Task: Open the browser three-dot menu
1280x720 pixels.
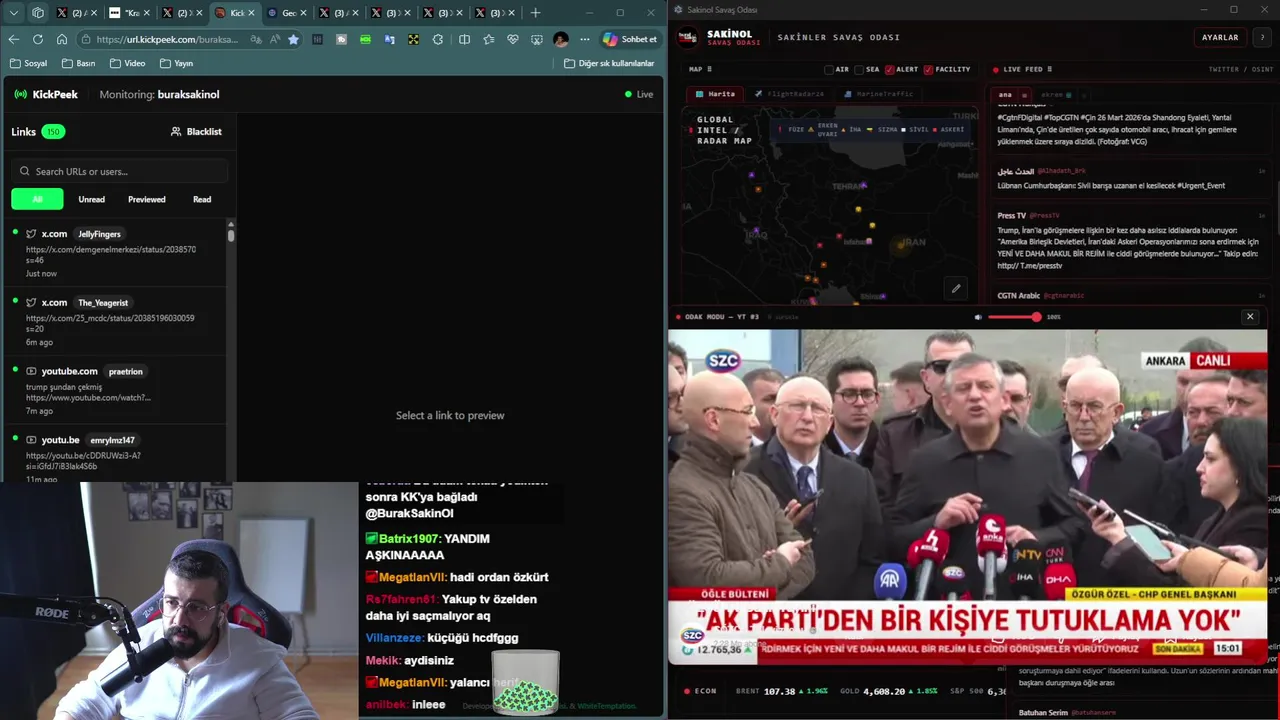Action: click(x=585, y=39)
